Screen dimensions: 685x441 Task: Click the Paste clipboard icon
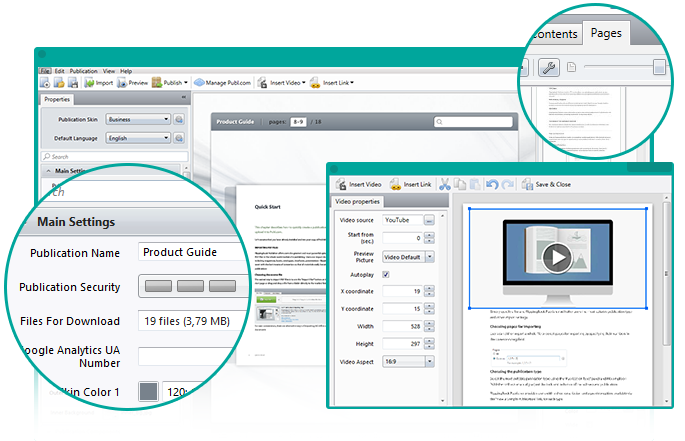(475, 184)
